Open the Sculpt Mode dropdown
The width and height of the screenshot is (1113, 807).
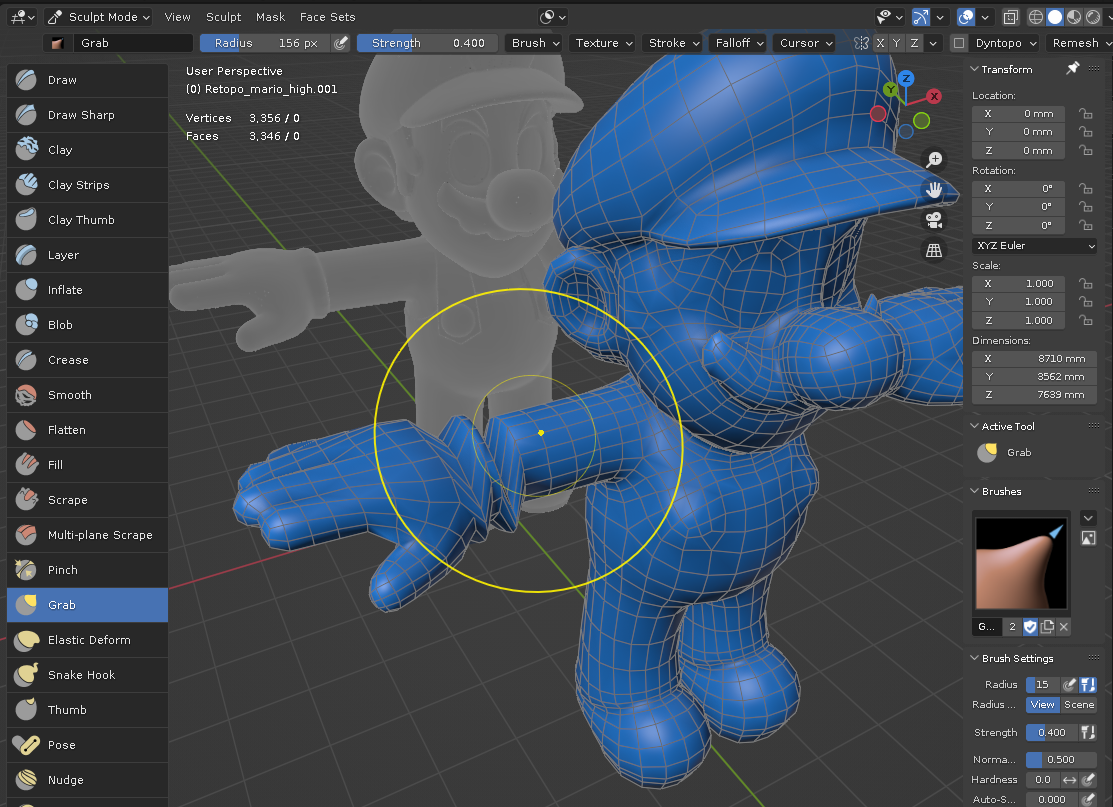tap(98, 17)
